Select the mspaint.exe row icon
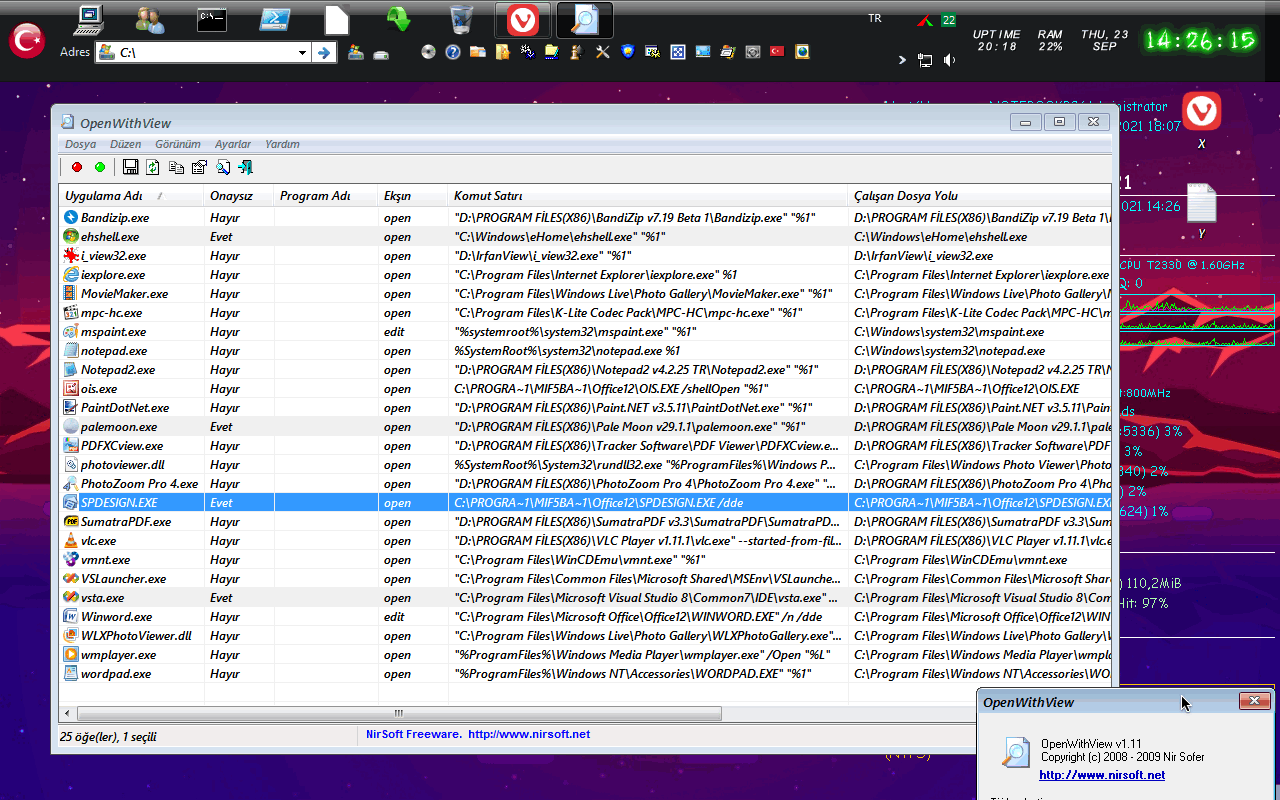Screen dimensions: 1280x800 point(71,331)
